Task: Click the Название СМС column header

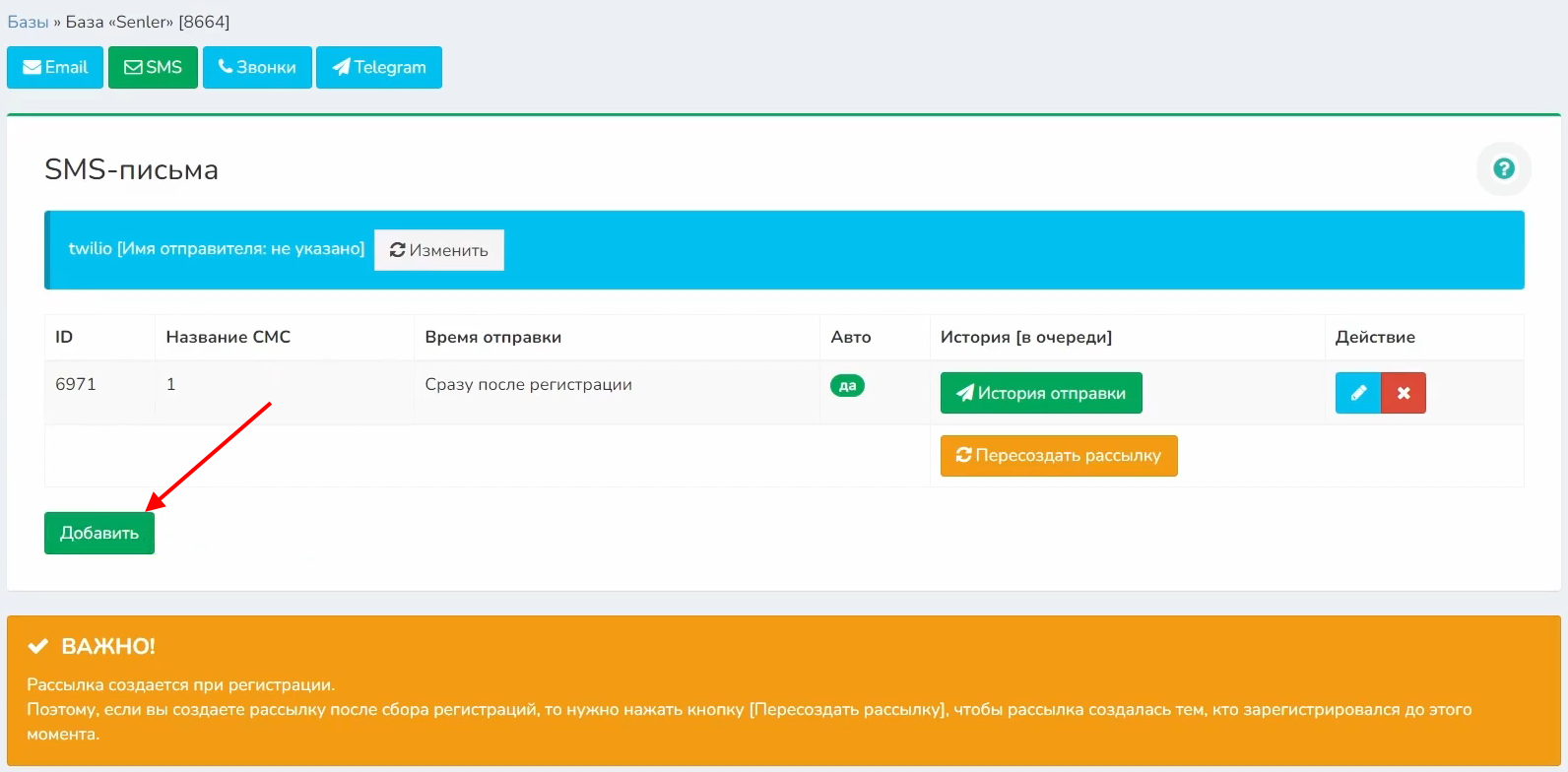Action: 229,337
